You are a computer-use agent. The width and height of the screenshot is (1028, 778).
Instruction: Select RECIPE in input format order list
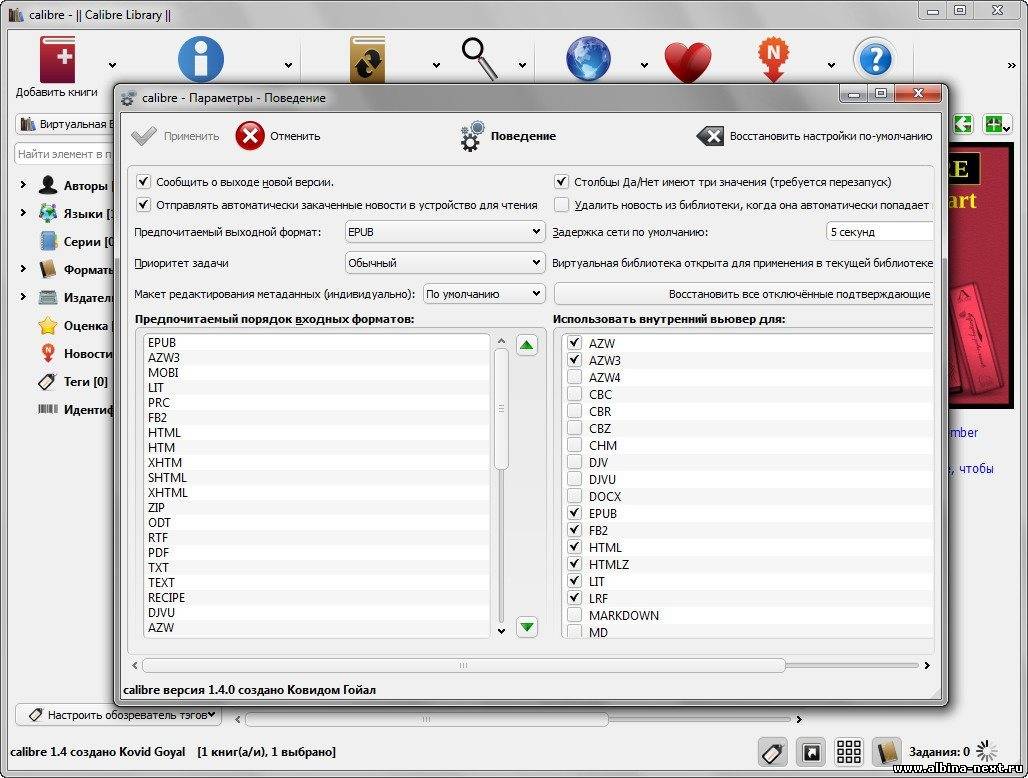point(317,598)
